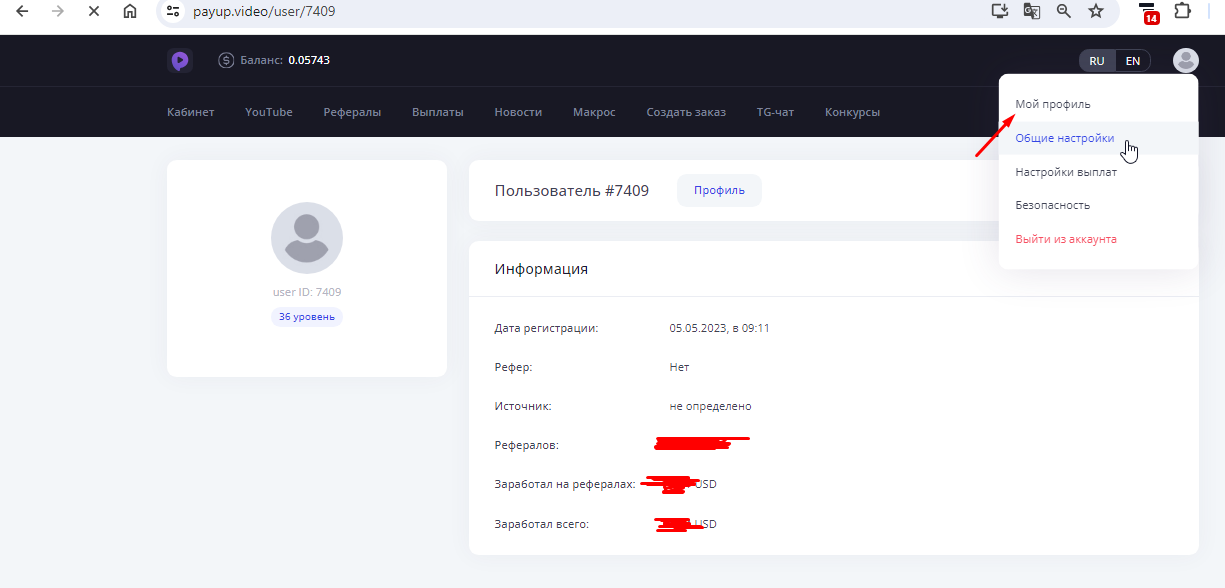Click the не определено source value
This screenshot has width=1225, height=588.
pyautogui.click(x=710, y=406)
